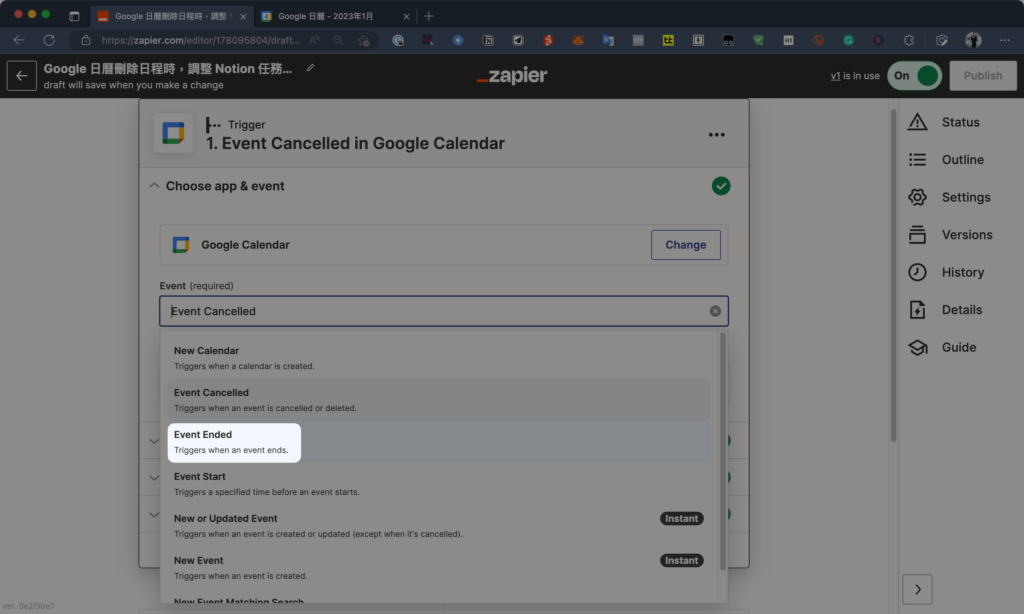
Task: Click the trigger step title Event Cancelled in Google Calendar
Action: [x=355, y=143]
